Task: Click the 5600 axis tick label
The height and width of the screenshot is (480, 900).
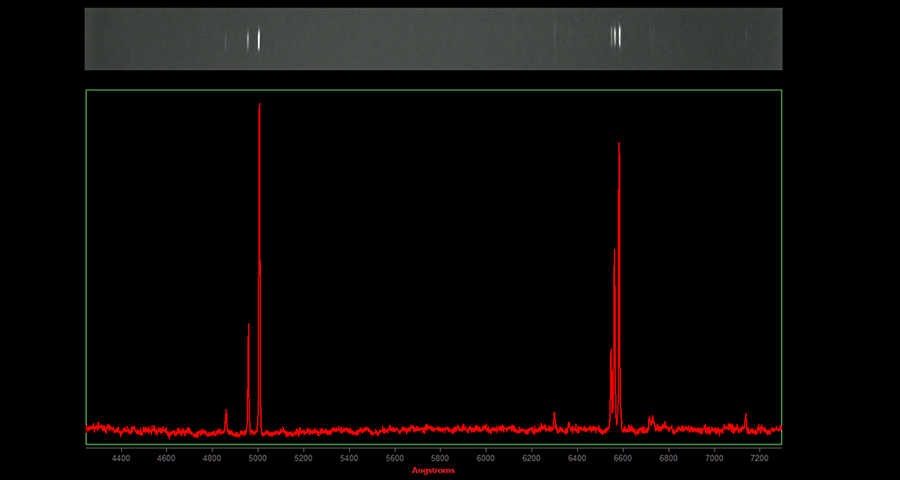Action: [x=394, y=458]
